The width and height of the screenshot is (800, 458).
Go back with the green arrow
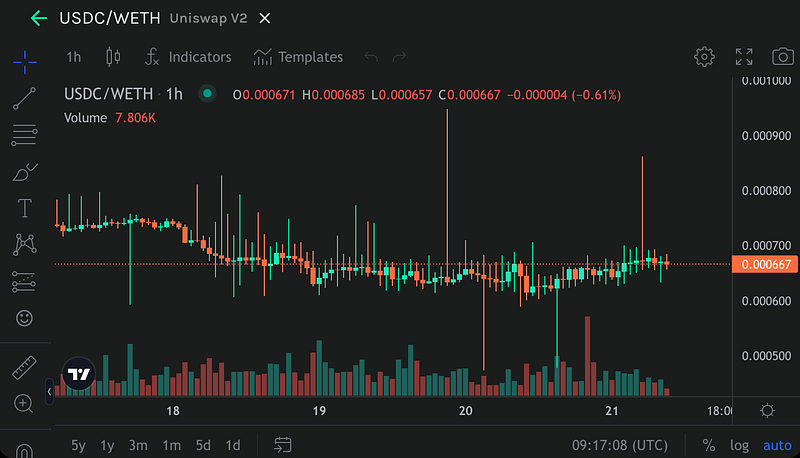[39, 18]
